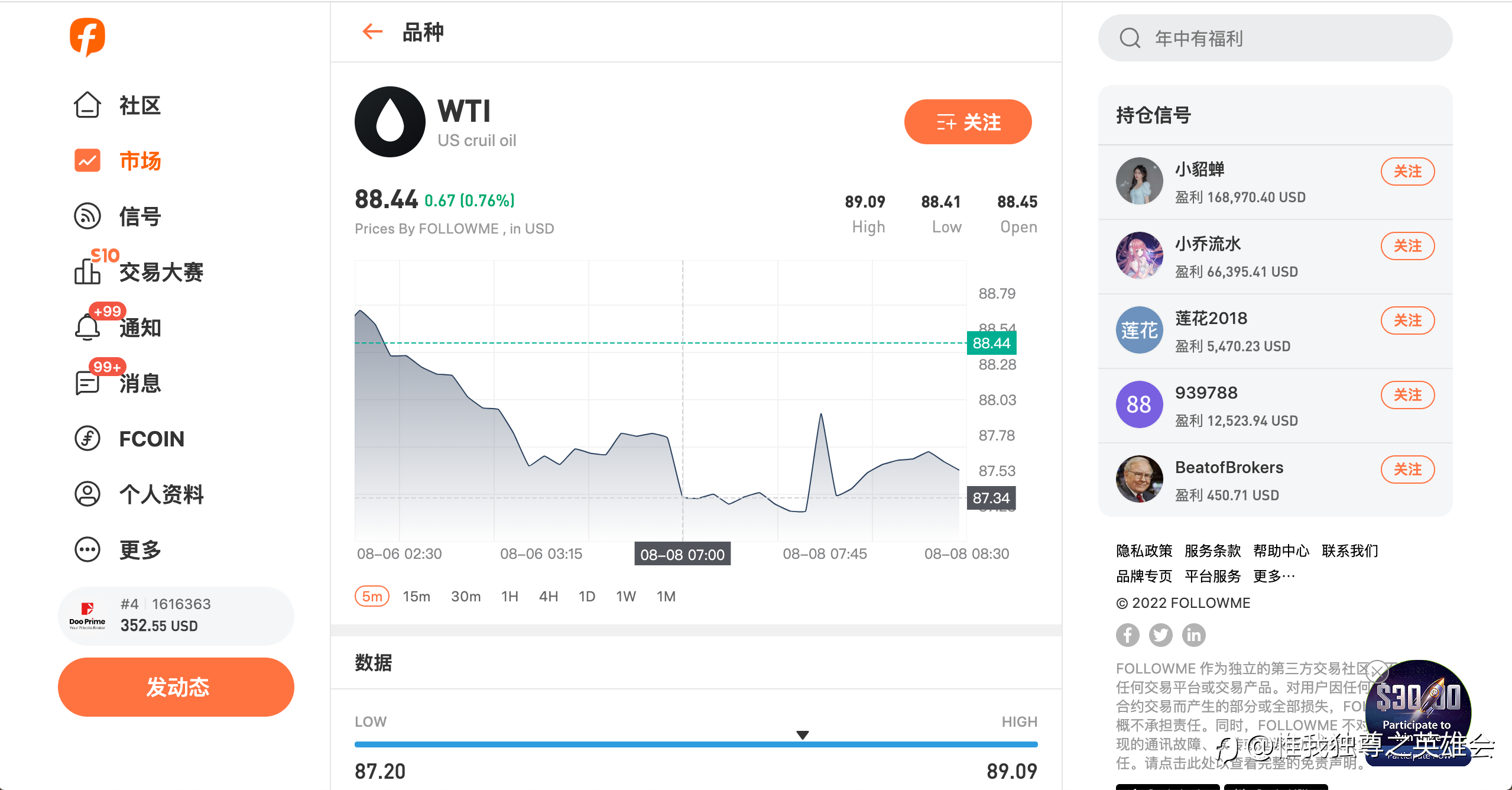1512x790 pixels.
Task: Open the FCOIN coin icon
Action: [87, 438]
